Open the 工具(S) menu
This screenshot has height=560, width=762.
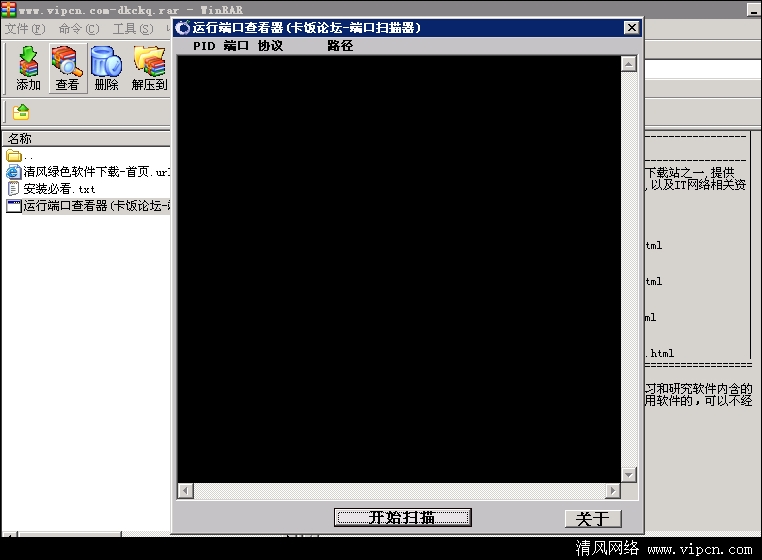click(132, 29)
